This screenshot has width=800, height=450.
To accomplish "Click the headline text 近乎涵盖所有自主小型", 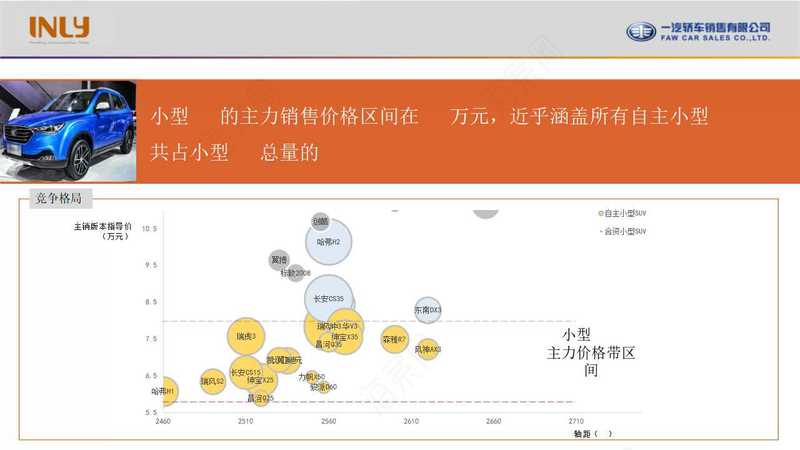I will tap(609, 116).
